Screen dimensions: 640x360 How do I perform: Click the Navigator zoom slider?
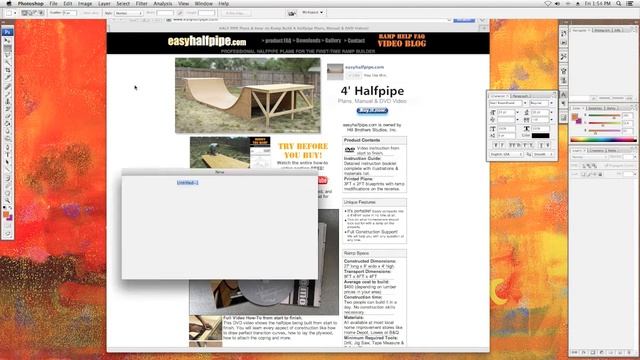(x=611, y=98)
